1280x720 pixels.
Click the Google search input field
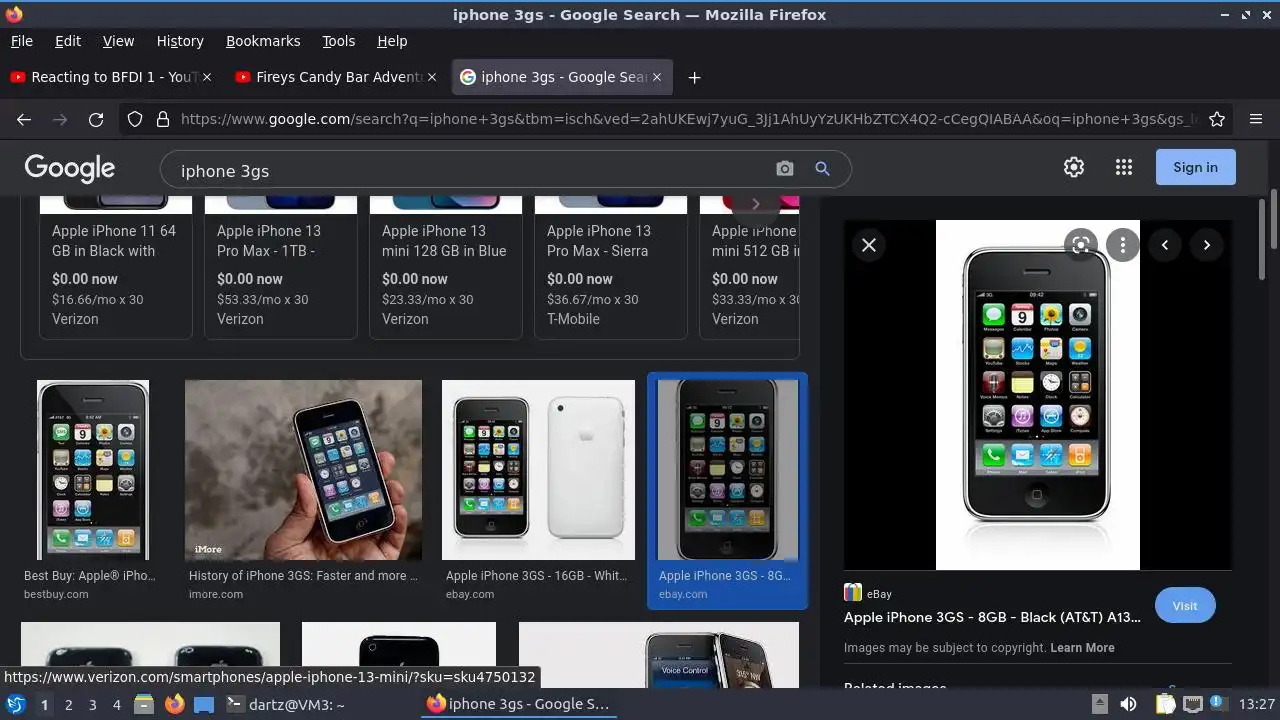pyautogui.click(x=470, y=170)
